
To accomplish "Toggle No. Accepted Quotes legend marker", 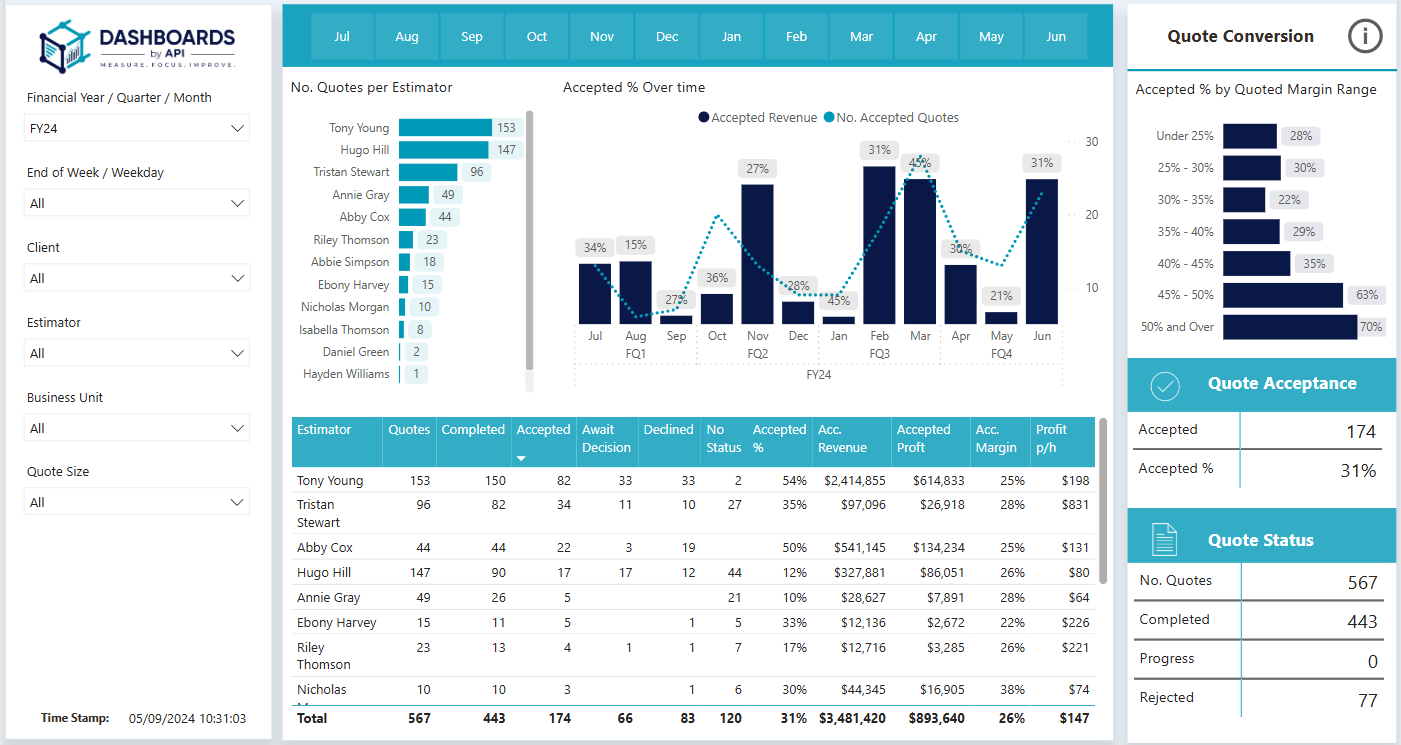I will (x=828, y=118).
